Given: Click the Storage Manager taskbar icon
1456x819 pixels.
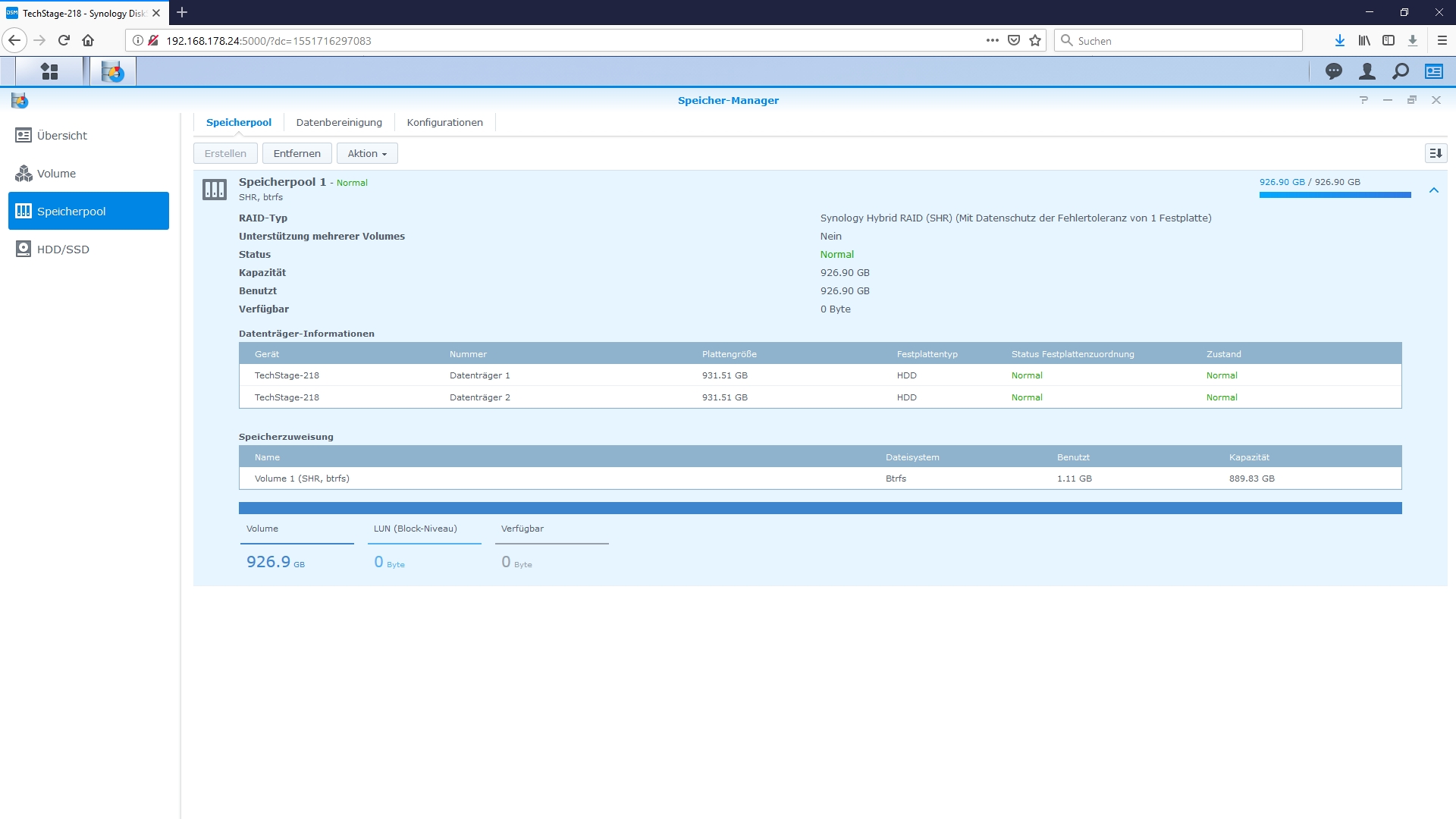Looking at the screenshot, I should [x=113, y=71].
